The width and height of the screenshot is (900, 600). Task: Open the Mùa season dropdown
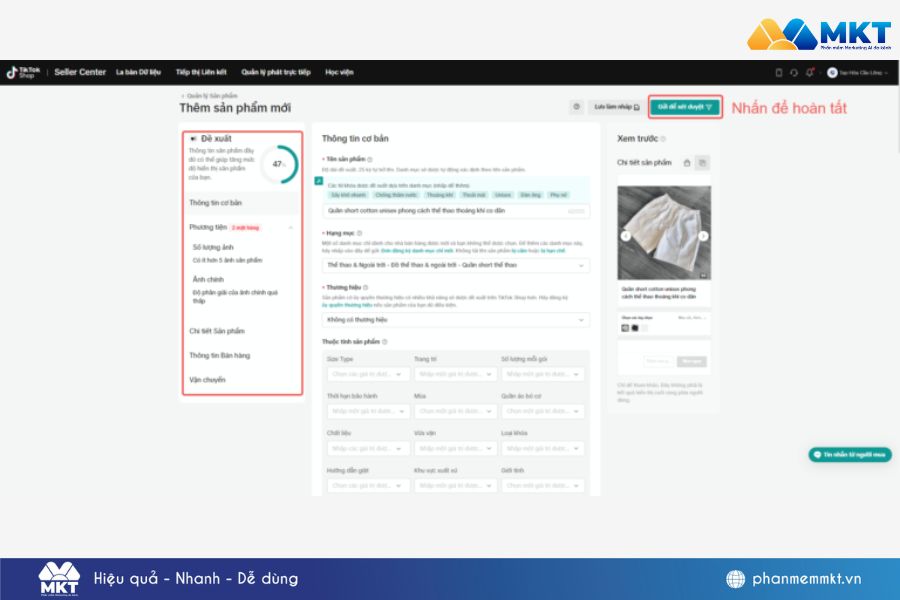[455, 411]
